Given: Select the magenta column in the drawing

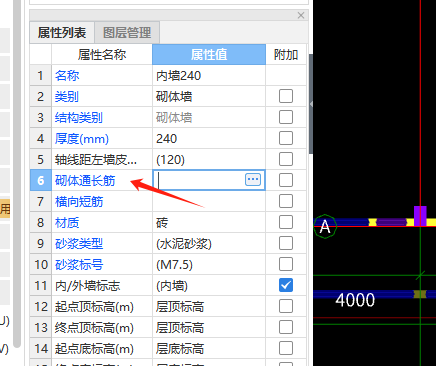Looking at the screenshot, I should (x=420, y=216).
